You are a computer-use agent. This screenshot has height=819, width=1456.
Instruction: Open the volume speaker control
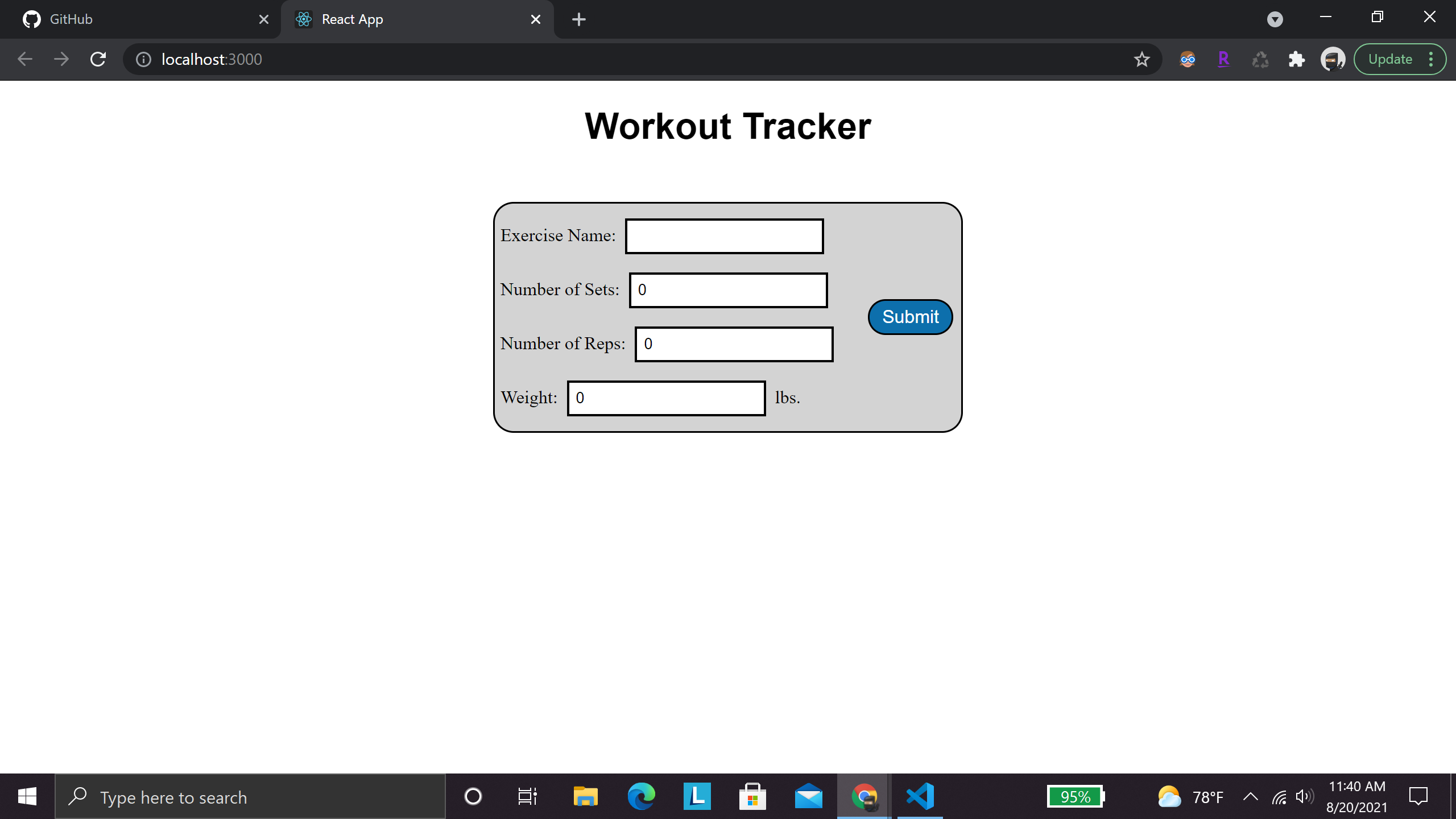[1304, 796]
